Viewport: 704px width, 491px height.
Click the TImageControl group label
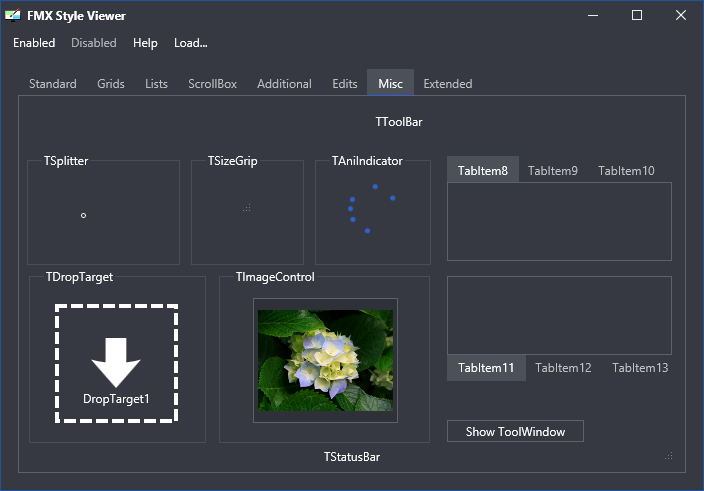coord(275,277)
